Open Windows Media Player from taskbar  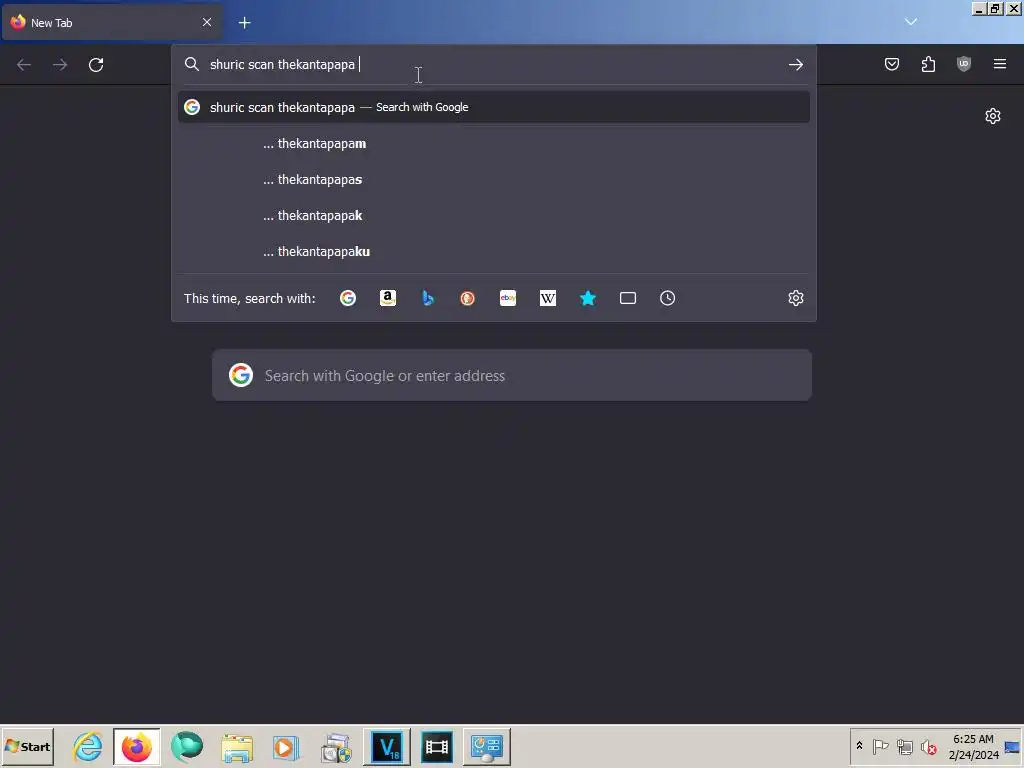click(285, 746)
